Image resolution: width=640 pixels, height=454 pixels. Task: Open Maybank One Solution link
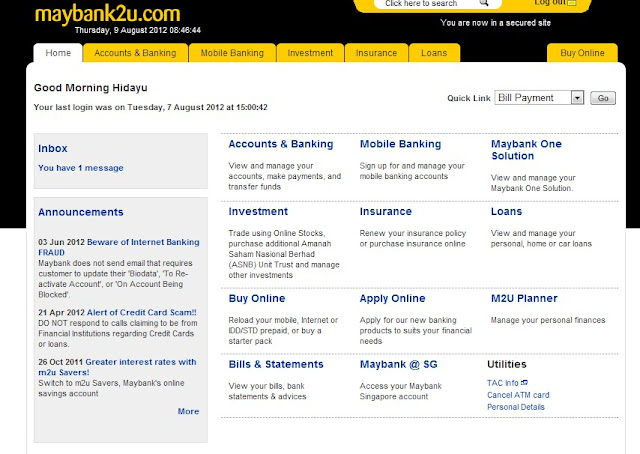[x=527, y=150]
